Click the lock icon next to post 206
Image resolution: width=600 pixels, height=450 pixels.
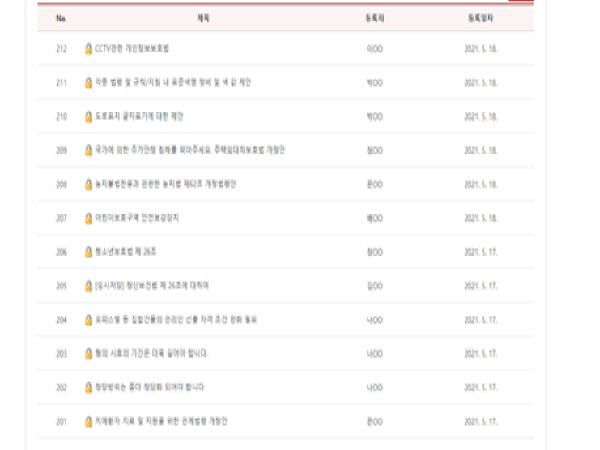pos(88,252)
